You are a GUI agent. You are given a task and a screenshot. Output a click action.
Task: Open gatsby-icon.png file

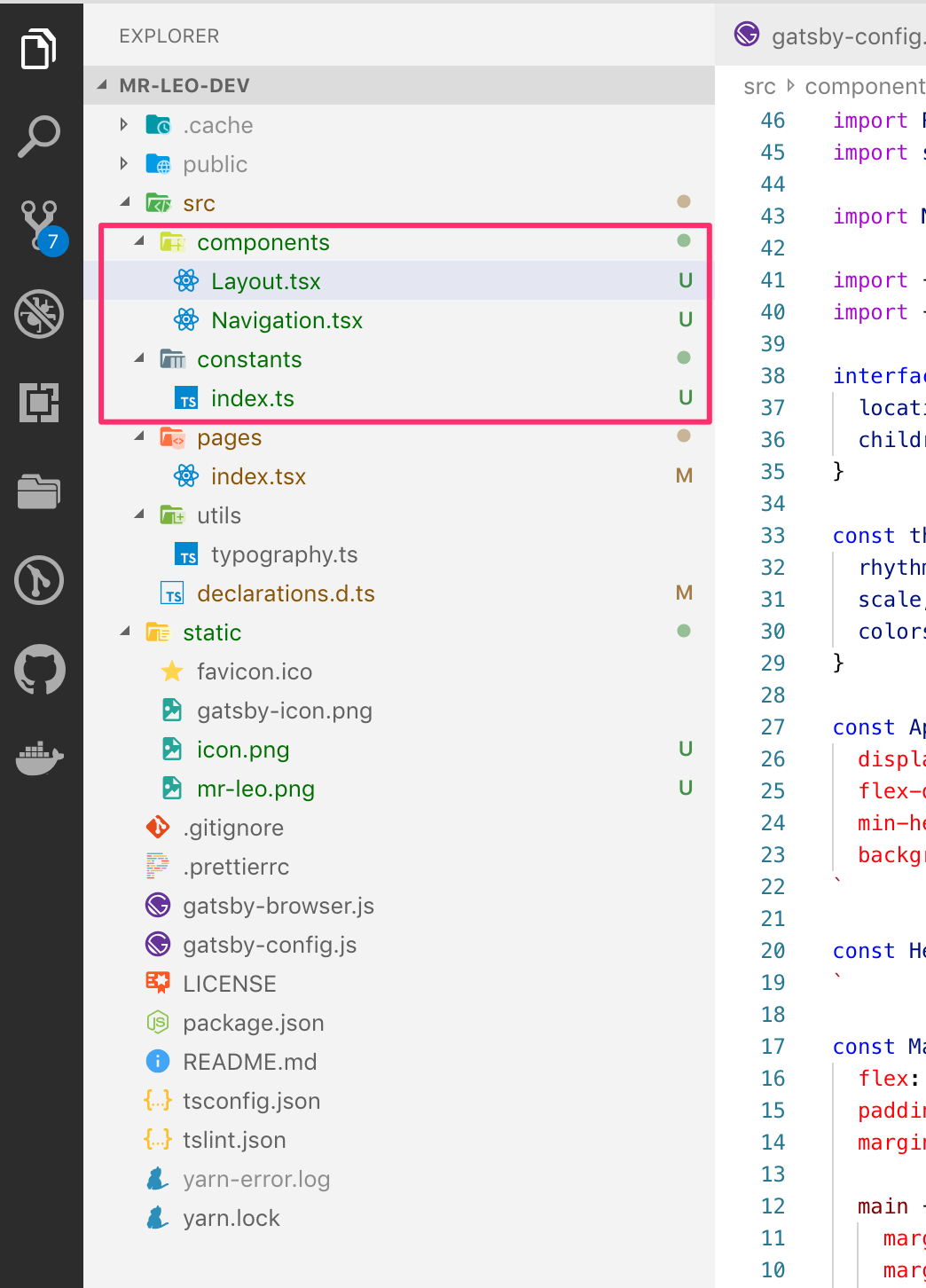(399, 711)
